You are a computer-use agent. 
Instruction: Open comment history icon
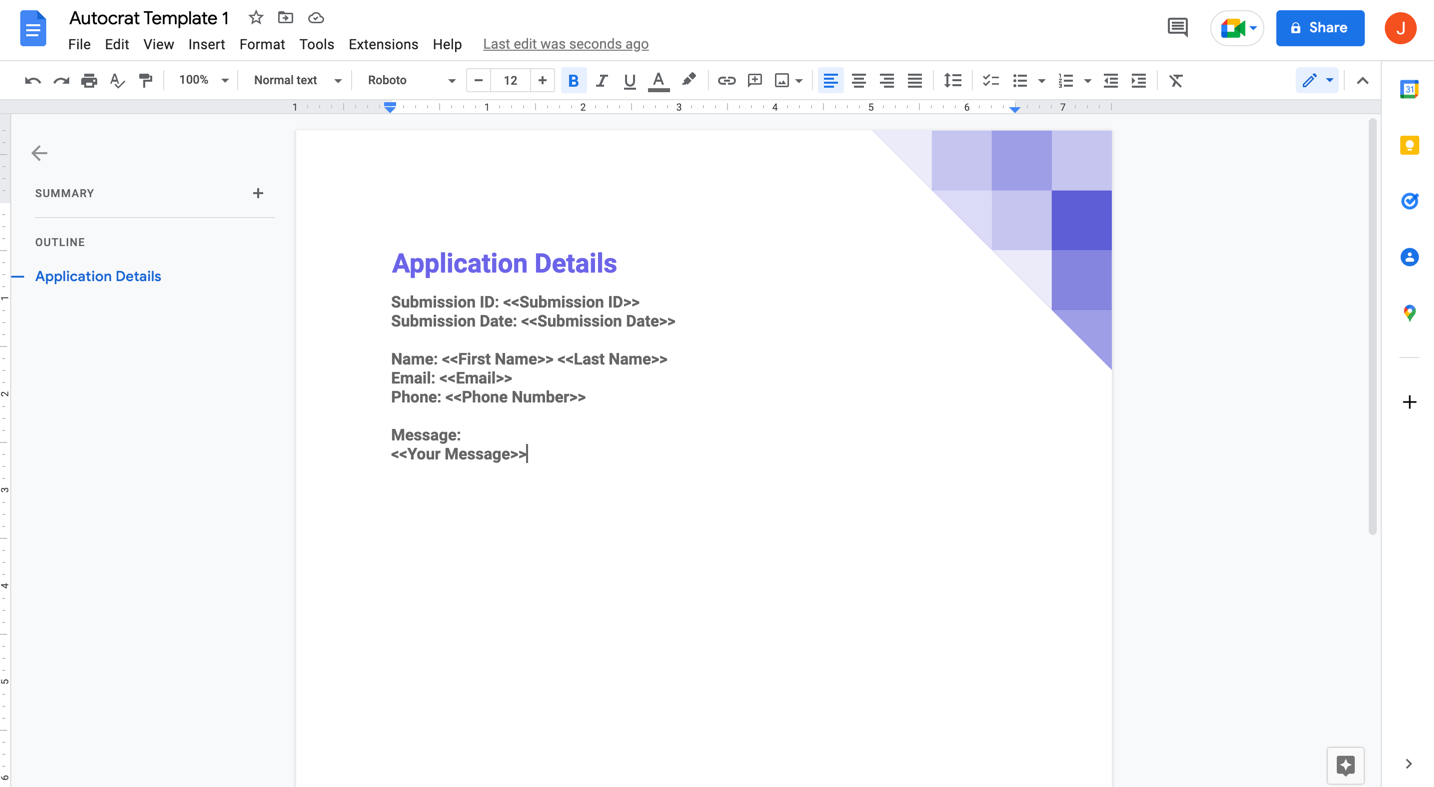point(1177,28)
